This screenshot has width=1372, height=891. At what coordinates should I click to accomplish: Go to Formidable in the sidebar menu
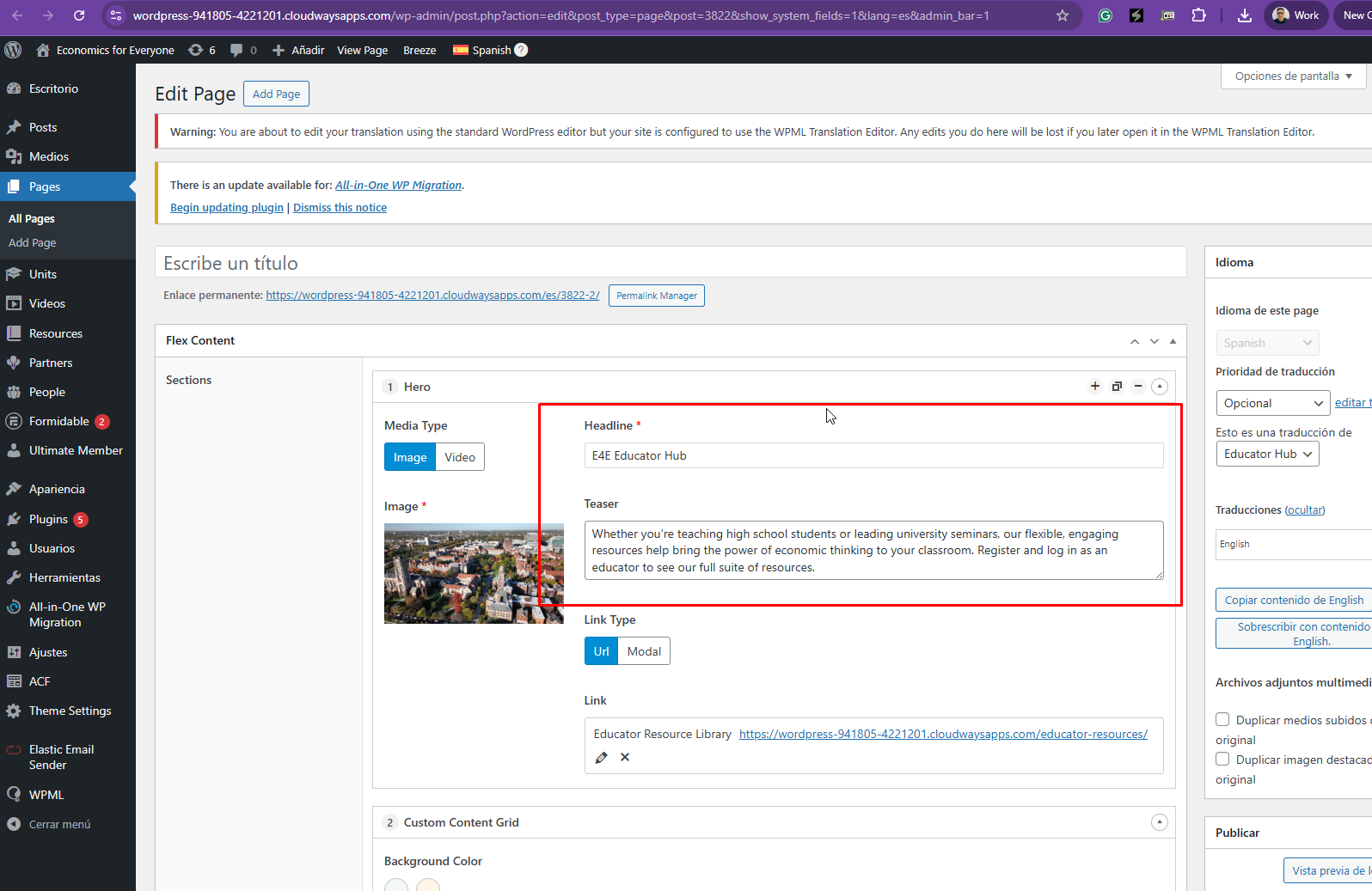pos(58,421)
